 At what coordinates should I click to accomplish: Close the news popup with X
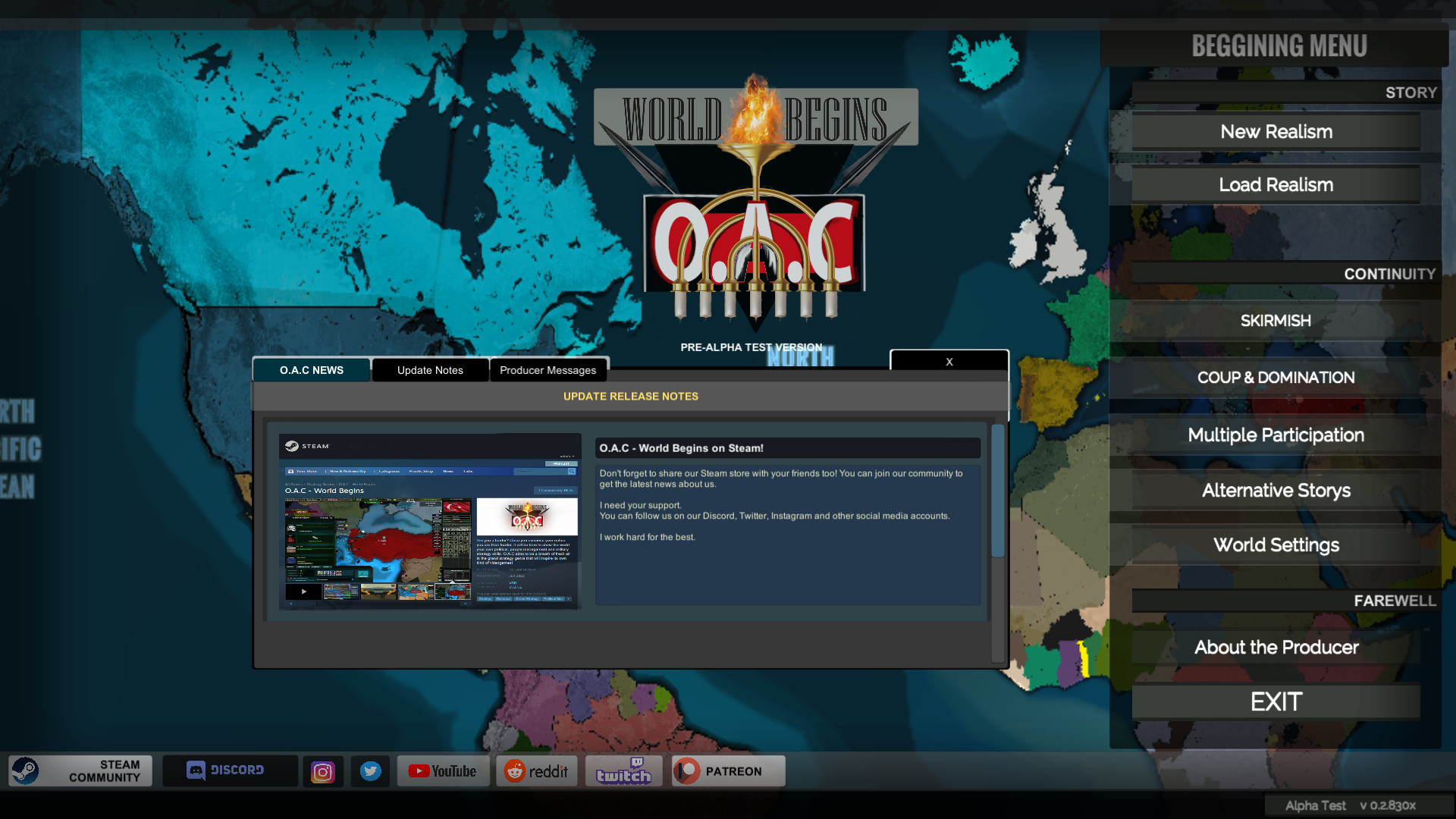949,362
